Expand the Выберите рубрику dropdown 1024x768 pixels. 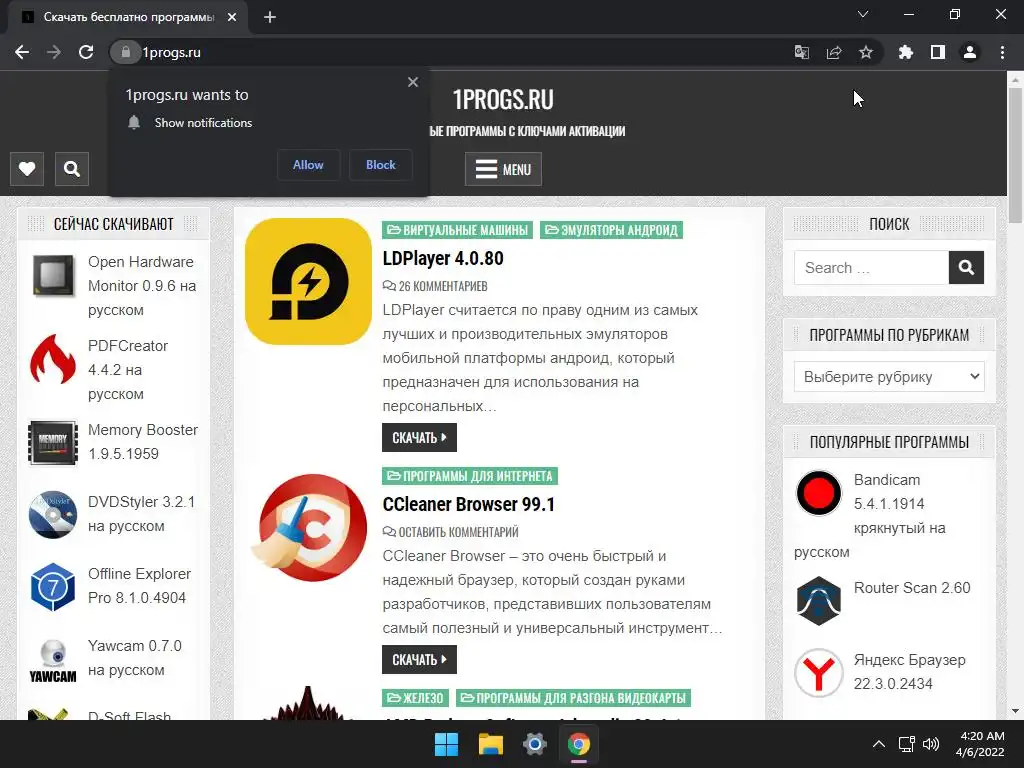pyautogui.click(x=889, y=377)
